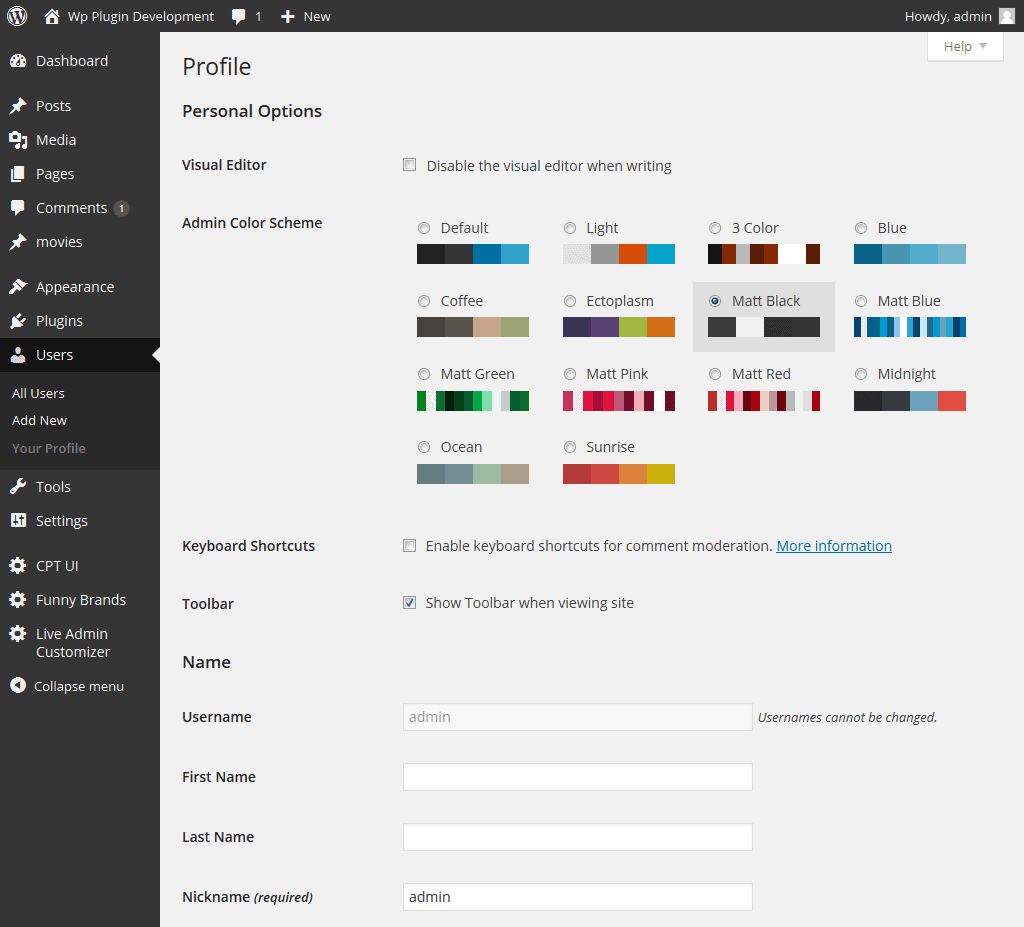1024x927 pixels.
Task: Click the WordPress logo icon
Action: click(17, 16)
